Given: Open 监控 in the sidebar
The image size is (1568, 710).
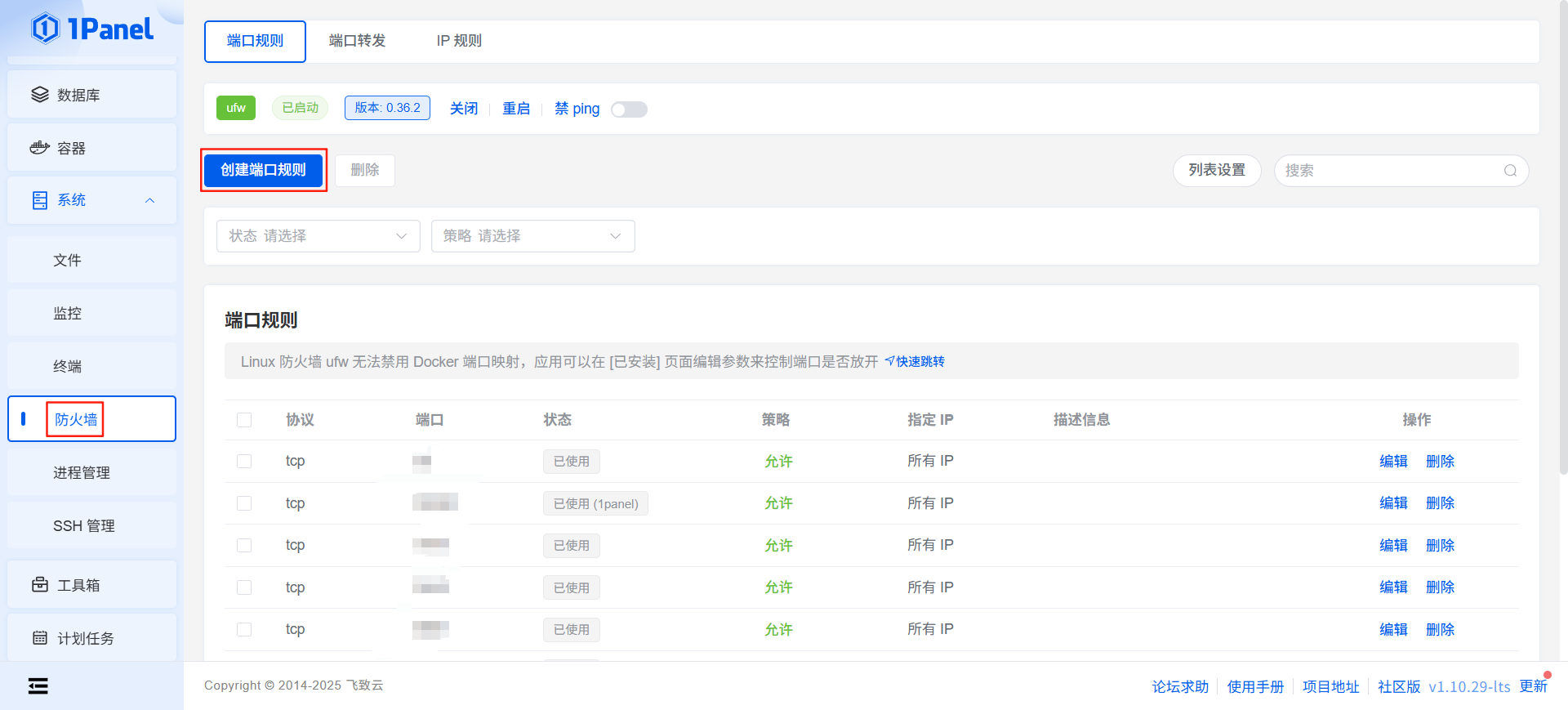Looking at the screenshot, I should click(91, 313).
